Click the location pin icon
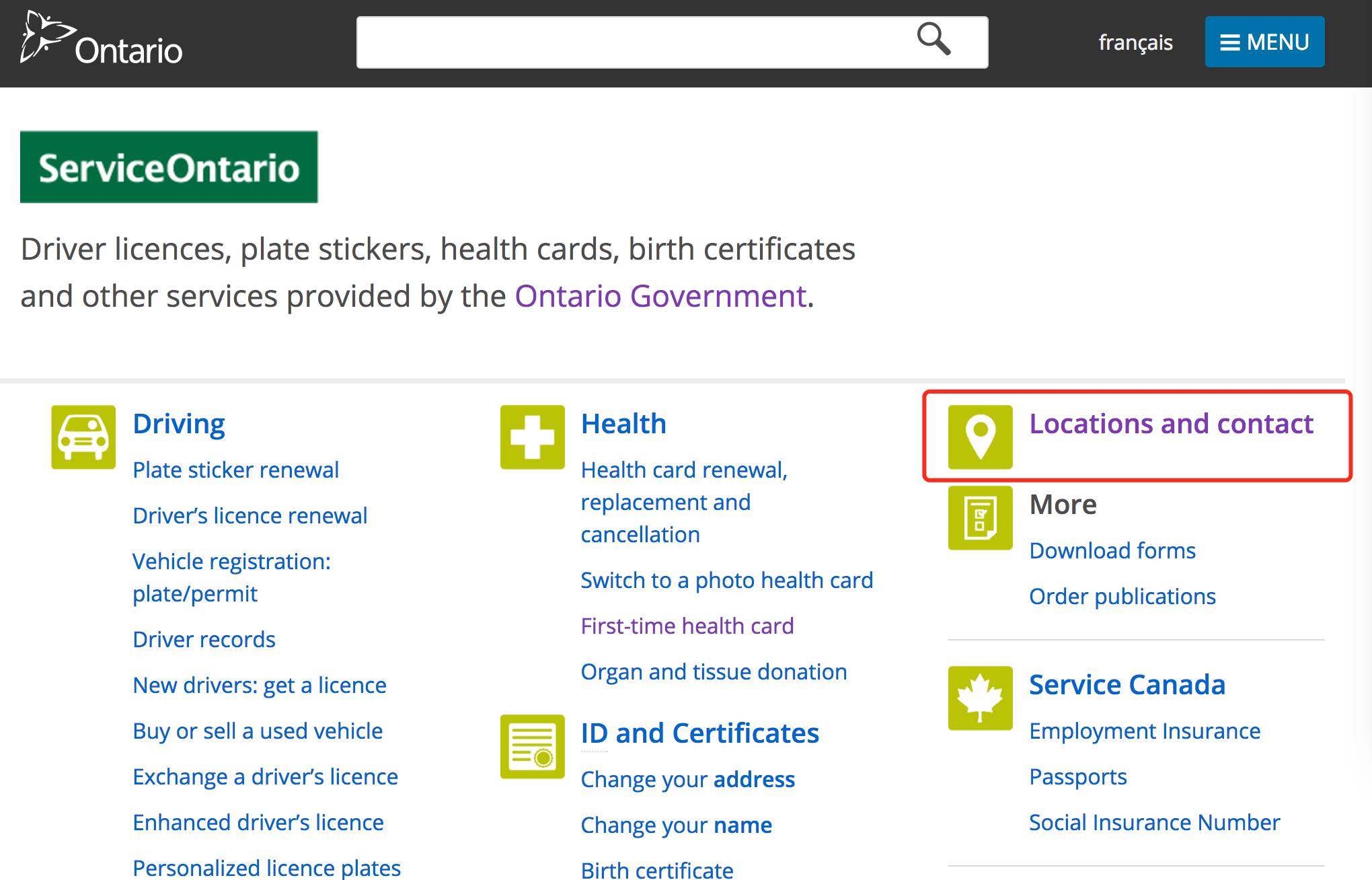1372x880 pixels. click(980, 437)
